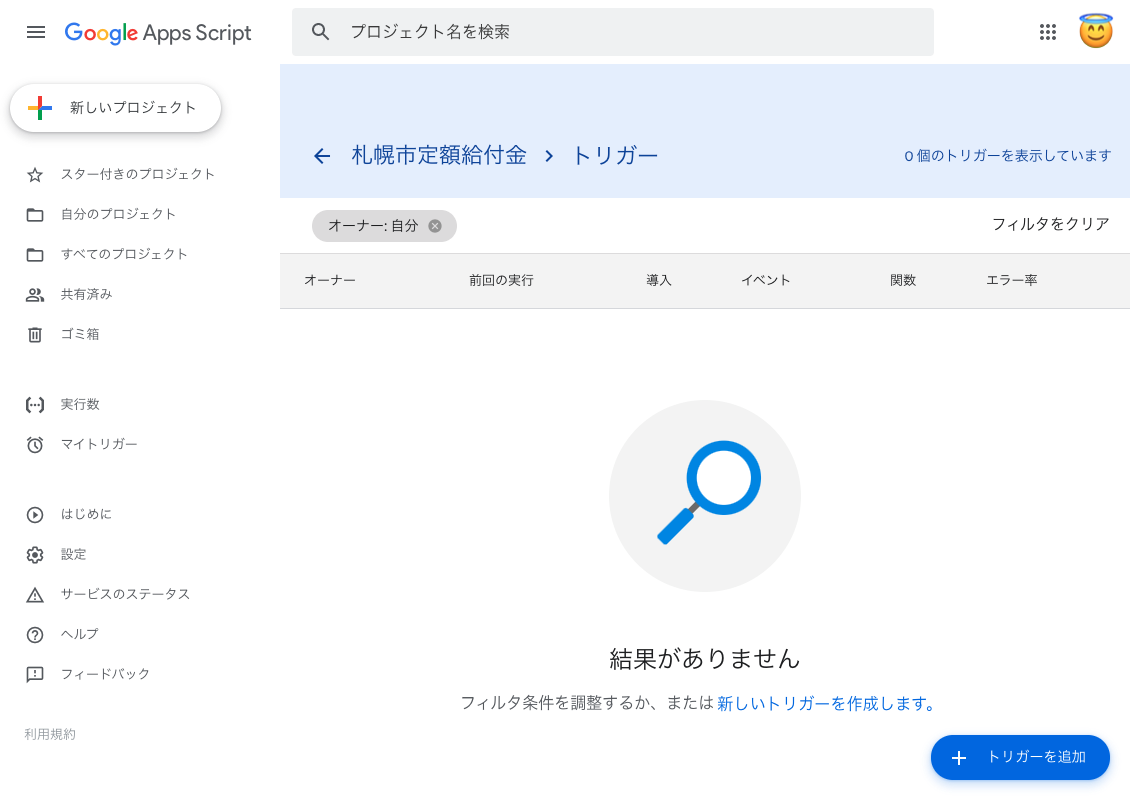Click the executions brackets icon
The height and width of the screenshot is (800, 1130).
35,405
